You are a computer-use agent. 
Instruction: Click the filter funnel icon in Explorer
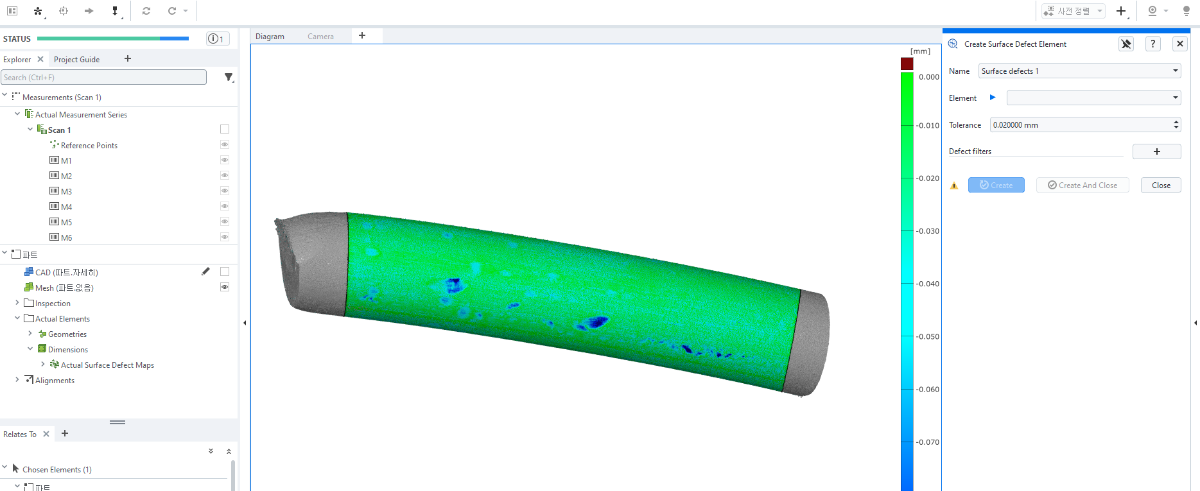pyautogui.click(x=229, y=77)
